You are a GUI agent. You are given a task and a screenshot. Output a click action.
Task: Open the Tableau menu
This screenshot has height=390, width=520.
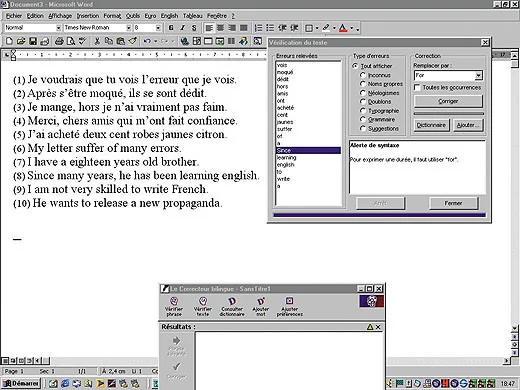tap(192, 16)
